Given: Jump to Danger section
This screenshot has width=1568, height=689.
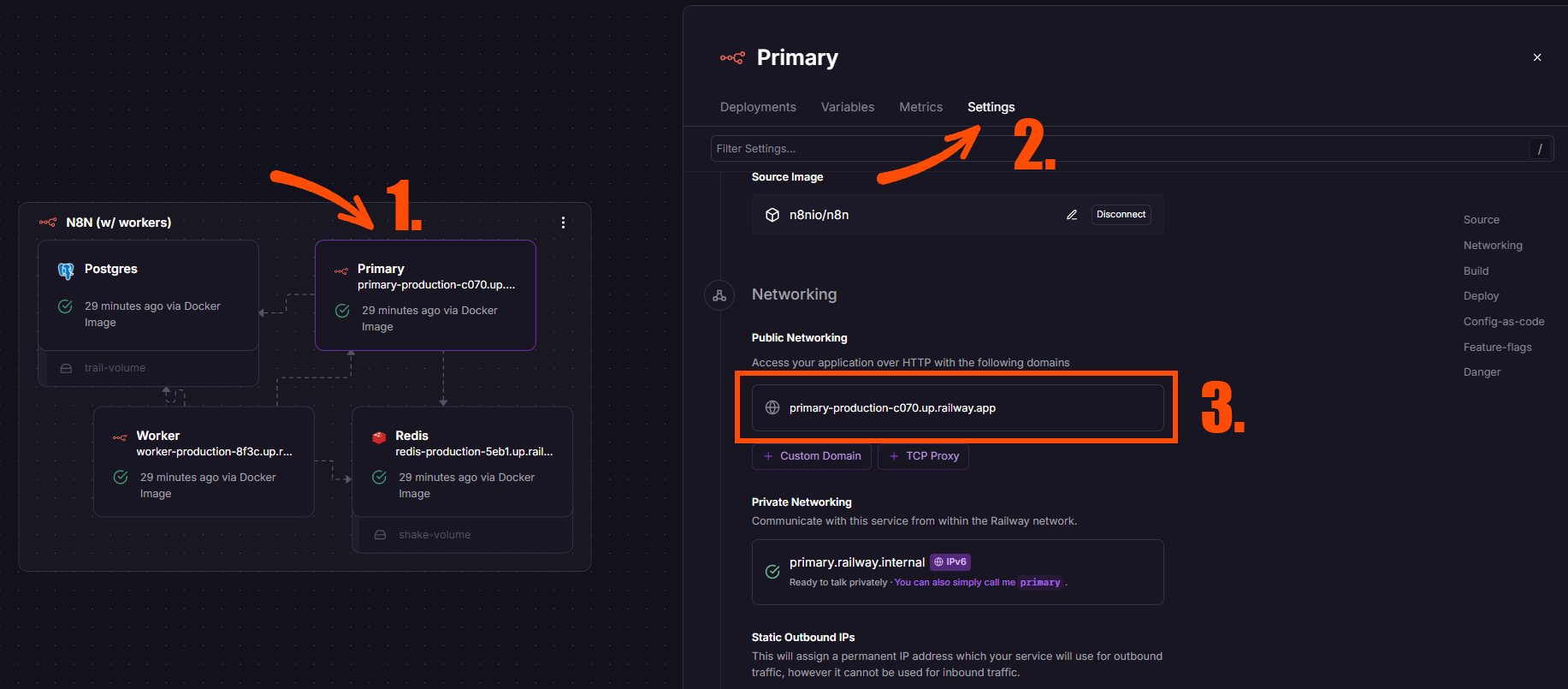Looking at the screenshot, I should click(x=1482, y=372).
